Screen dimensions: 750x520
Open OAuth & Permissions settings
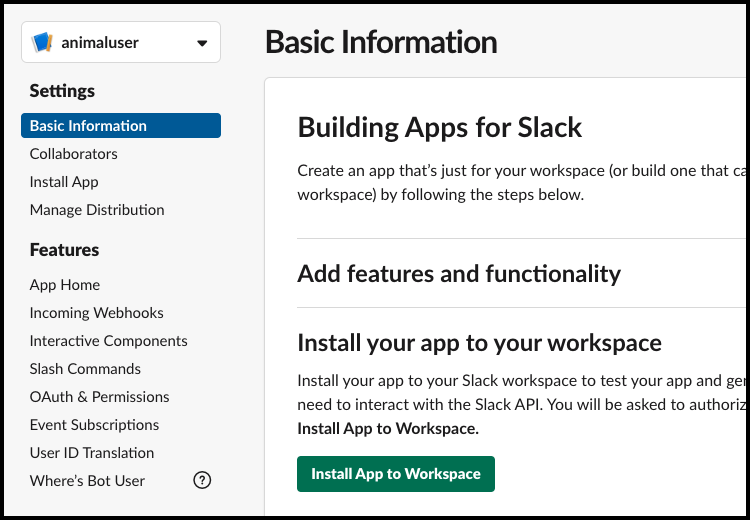click(99, 397)
